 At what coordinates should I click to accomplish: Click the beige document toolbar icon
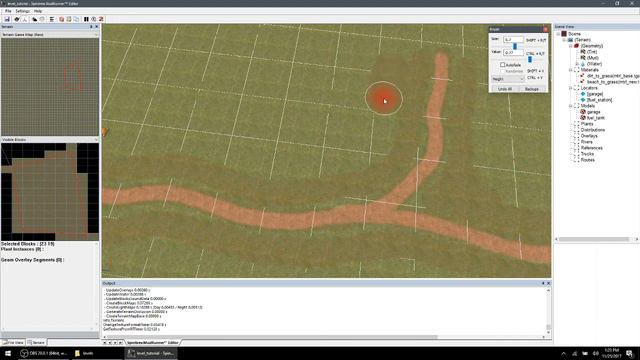(x=69, y=19)
